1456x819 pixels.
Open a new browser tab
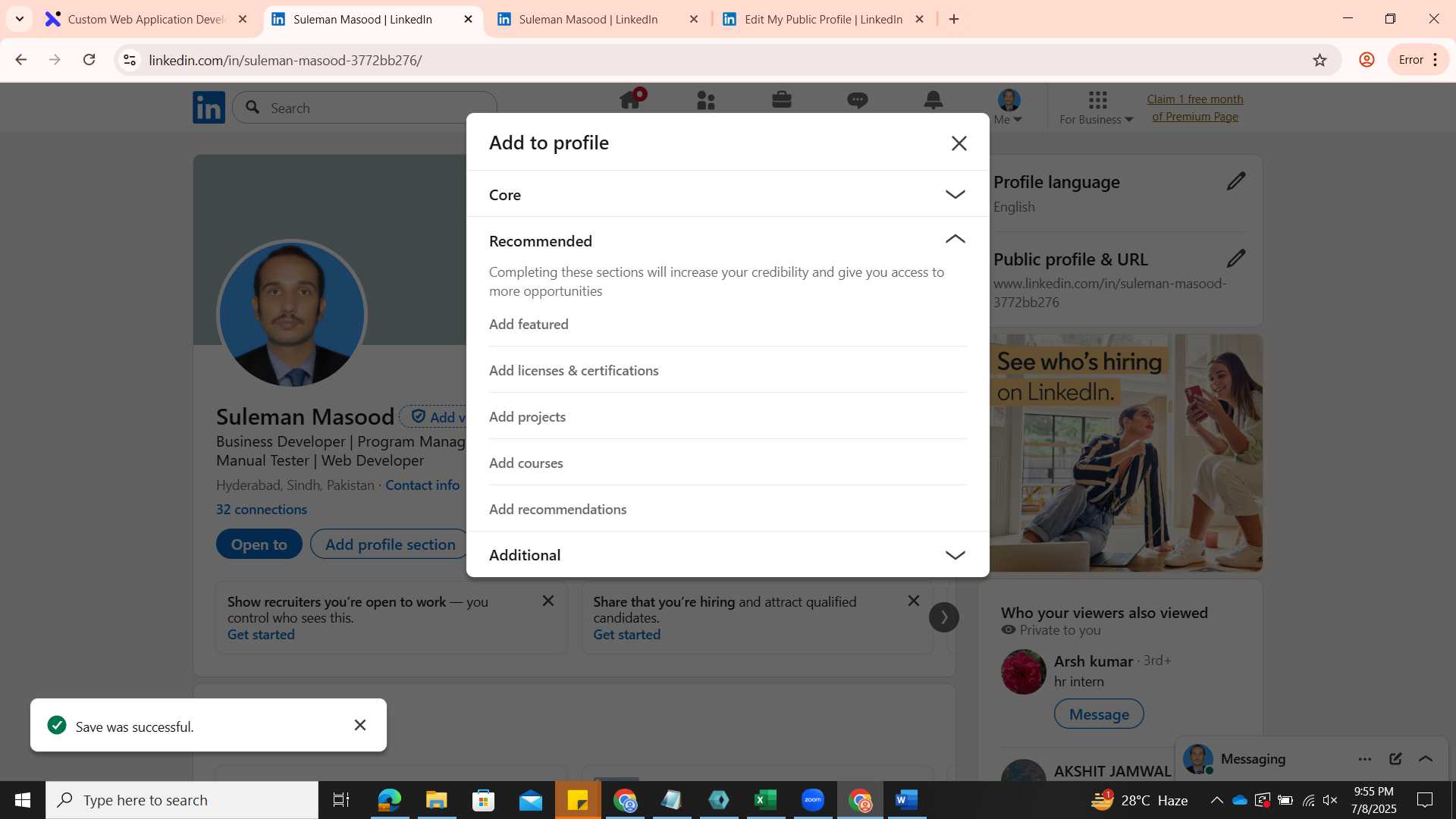pos(954,19)
